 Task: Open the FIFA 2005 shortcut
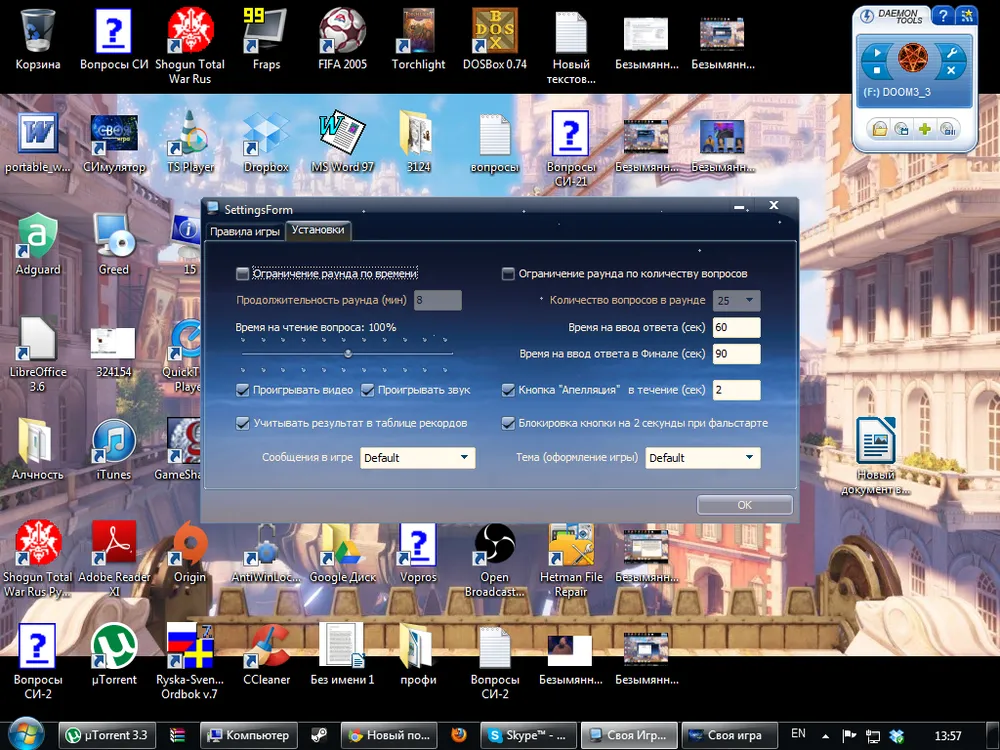pyautogui.click(x=342, y=34)
